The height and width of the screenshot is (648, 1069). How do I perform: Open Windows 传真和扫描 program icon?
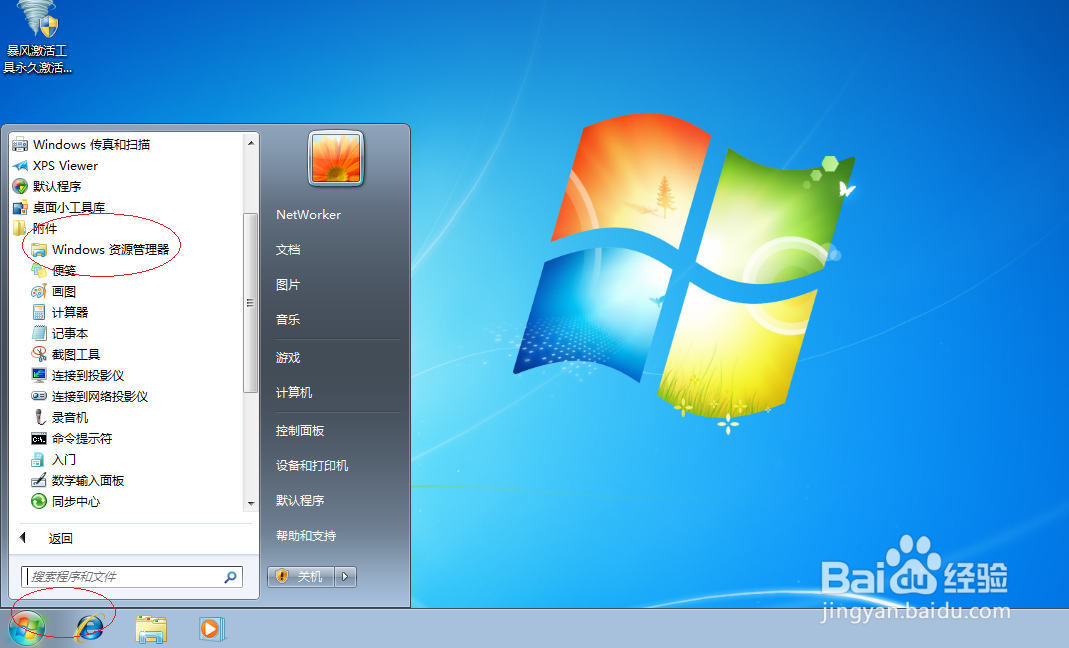[20, 145]
